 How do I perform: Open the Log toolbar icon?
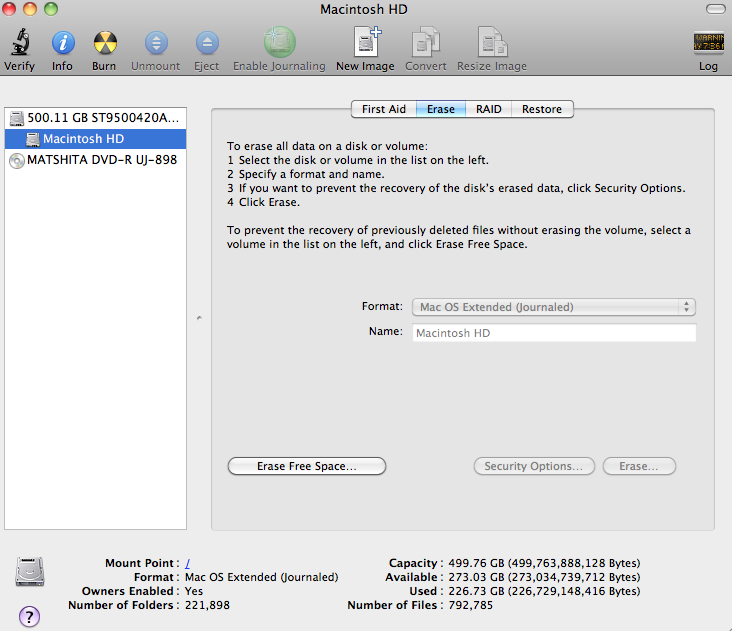click(x=708, y=42)
